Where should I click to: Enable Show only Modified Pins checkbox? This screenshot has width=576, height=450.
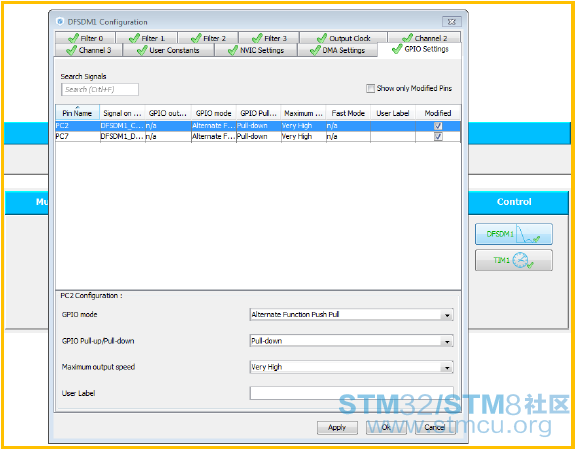pos(370,89)
